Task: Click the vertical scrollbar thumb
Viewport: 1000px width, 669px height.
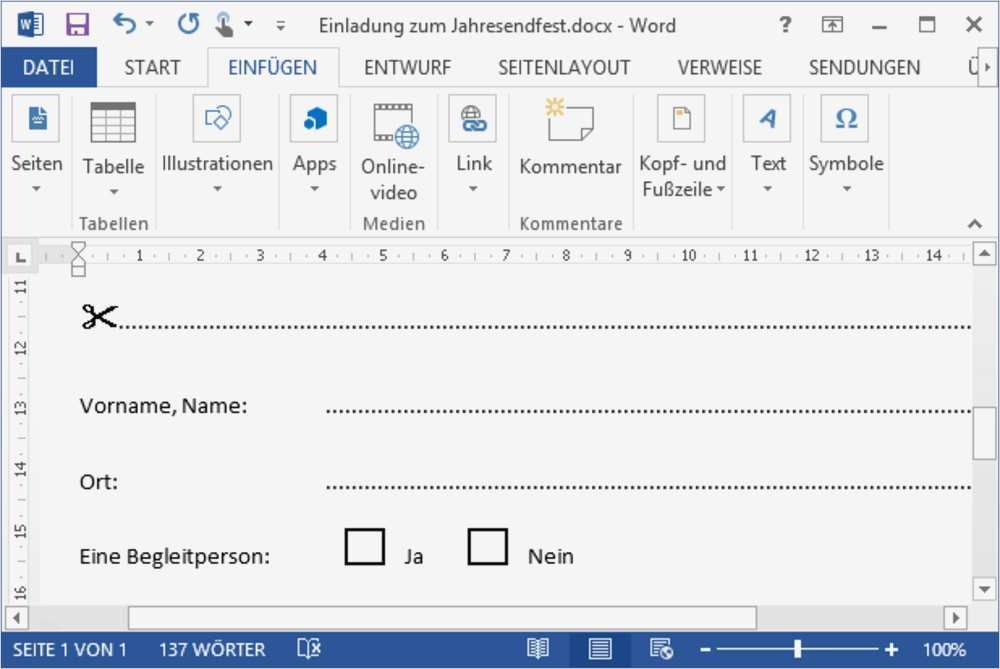Action: (x=985, y=432)
